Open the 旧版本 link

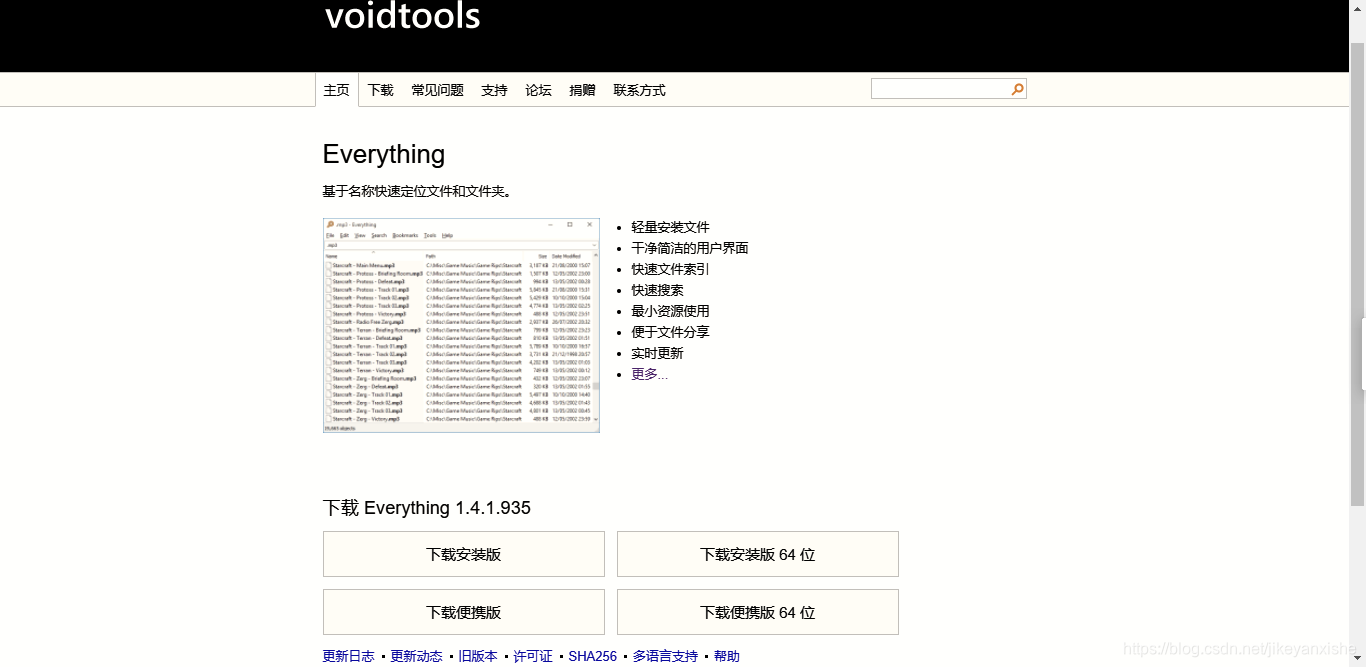478,656
